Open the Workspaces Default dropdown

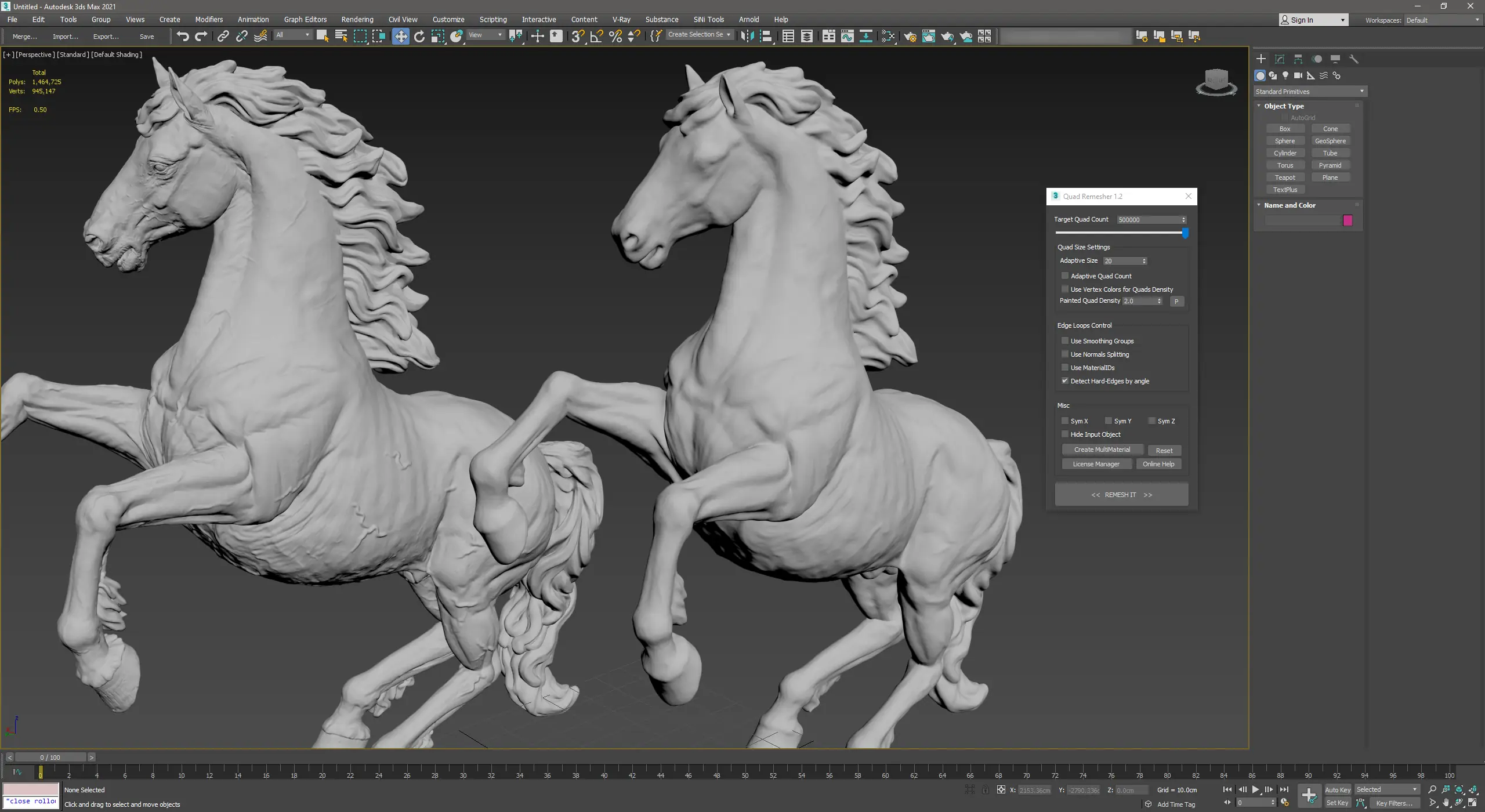[x=1442, y=20]
